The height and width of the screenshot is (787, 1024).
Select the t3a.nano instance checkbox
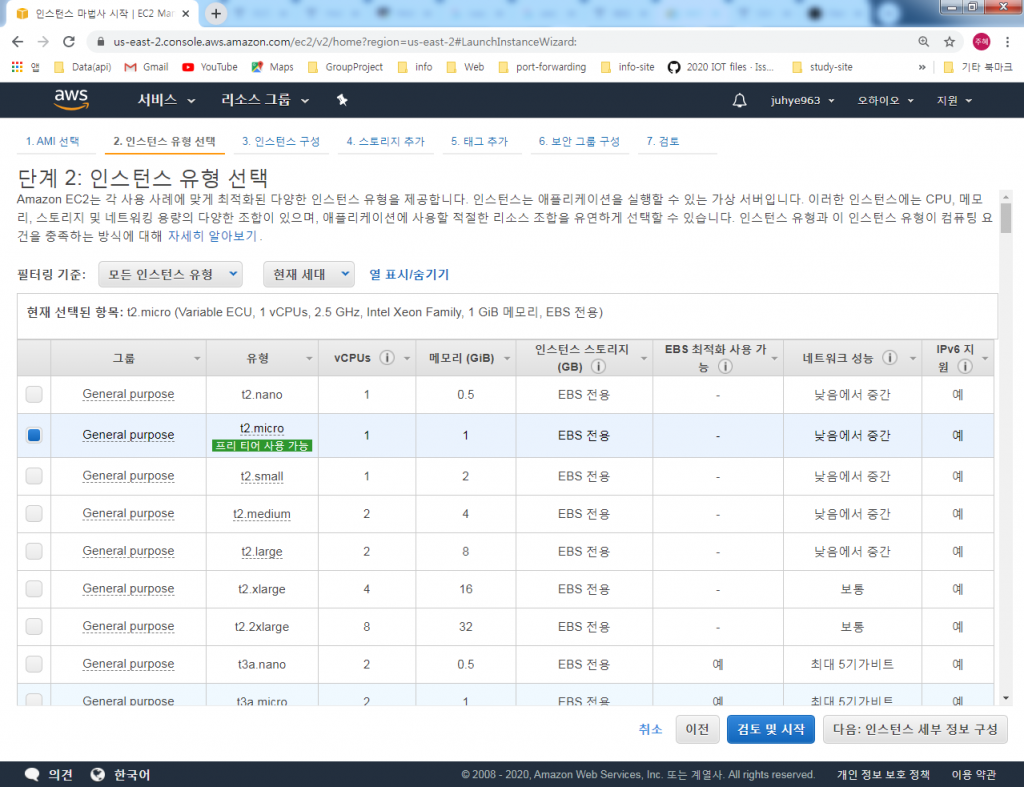click(34, 664)
